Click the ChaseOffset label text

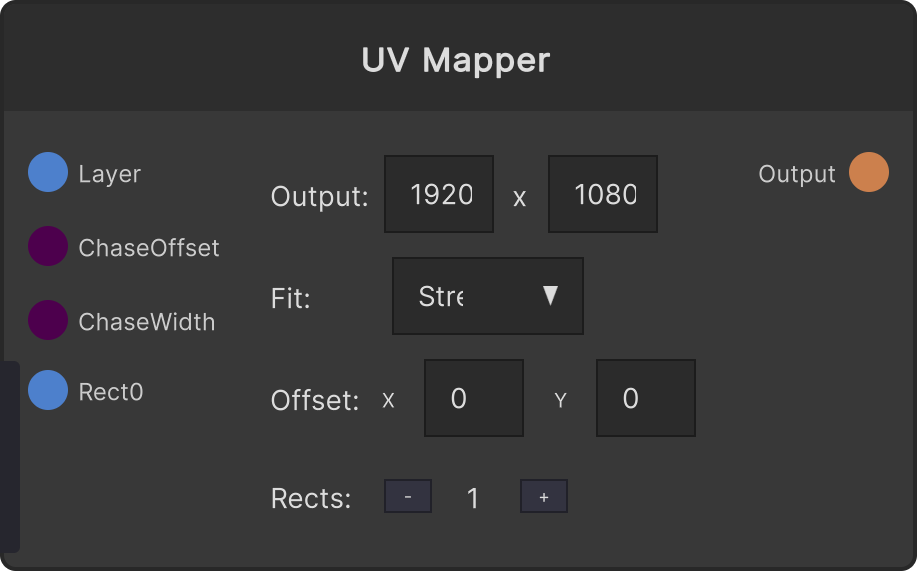149,248
